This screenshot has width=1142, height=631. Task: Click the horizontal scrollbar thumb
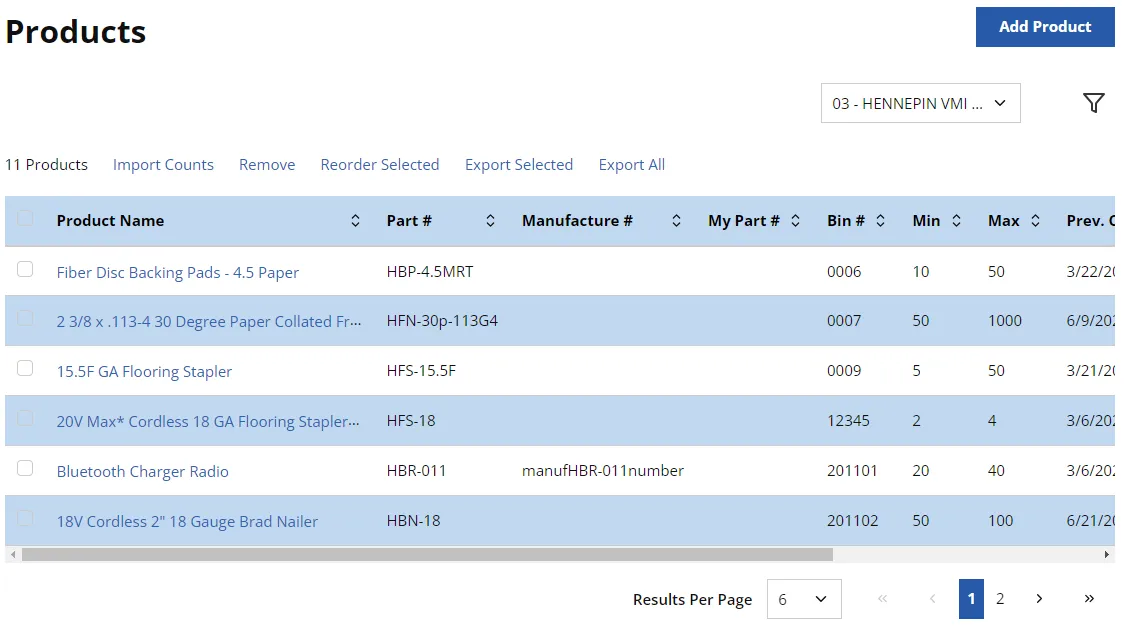point(428,554)
